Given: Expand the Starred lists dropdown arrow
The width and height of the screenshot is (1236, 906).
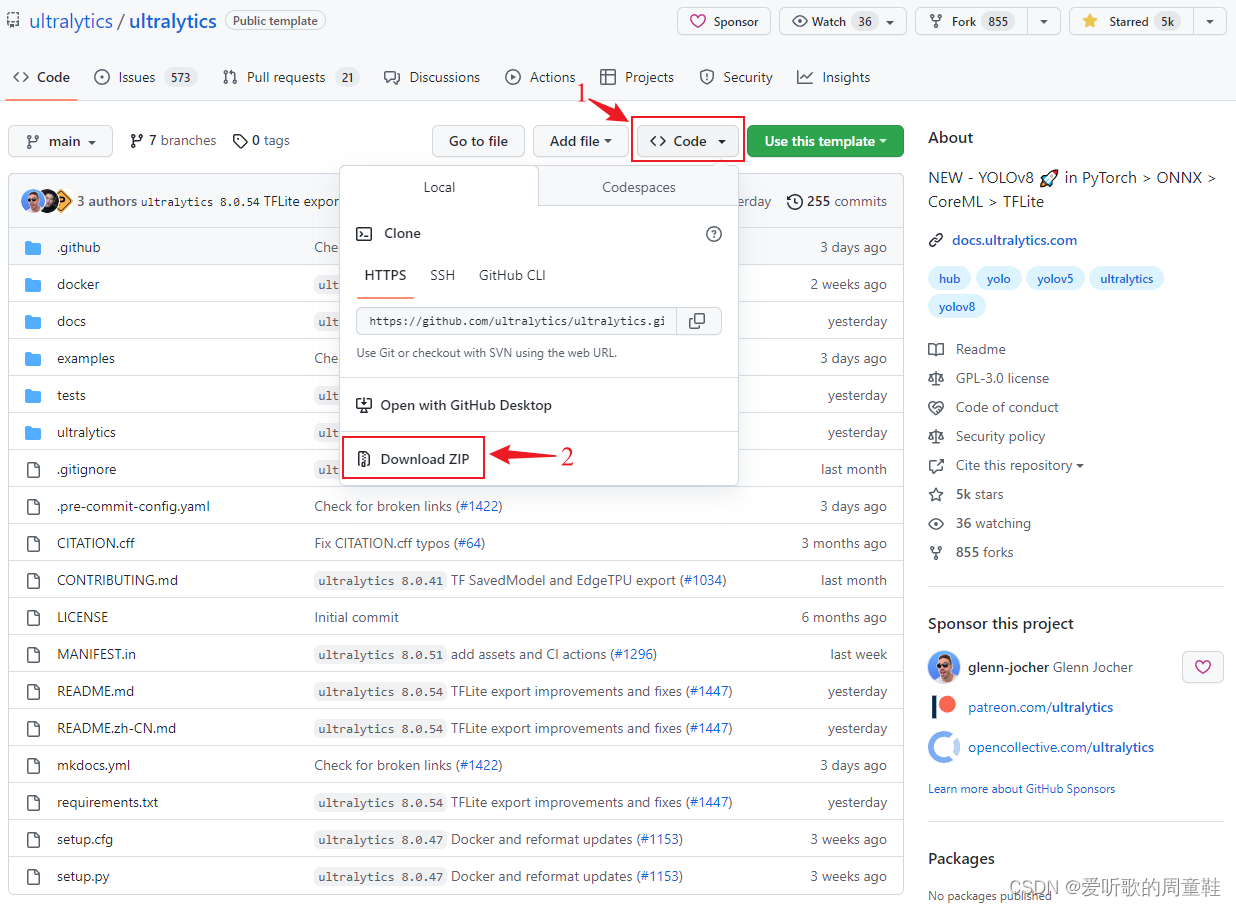Looking at the screenshot, I should pyautogui.click(x=1210, y=21).
